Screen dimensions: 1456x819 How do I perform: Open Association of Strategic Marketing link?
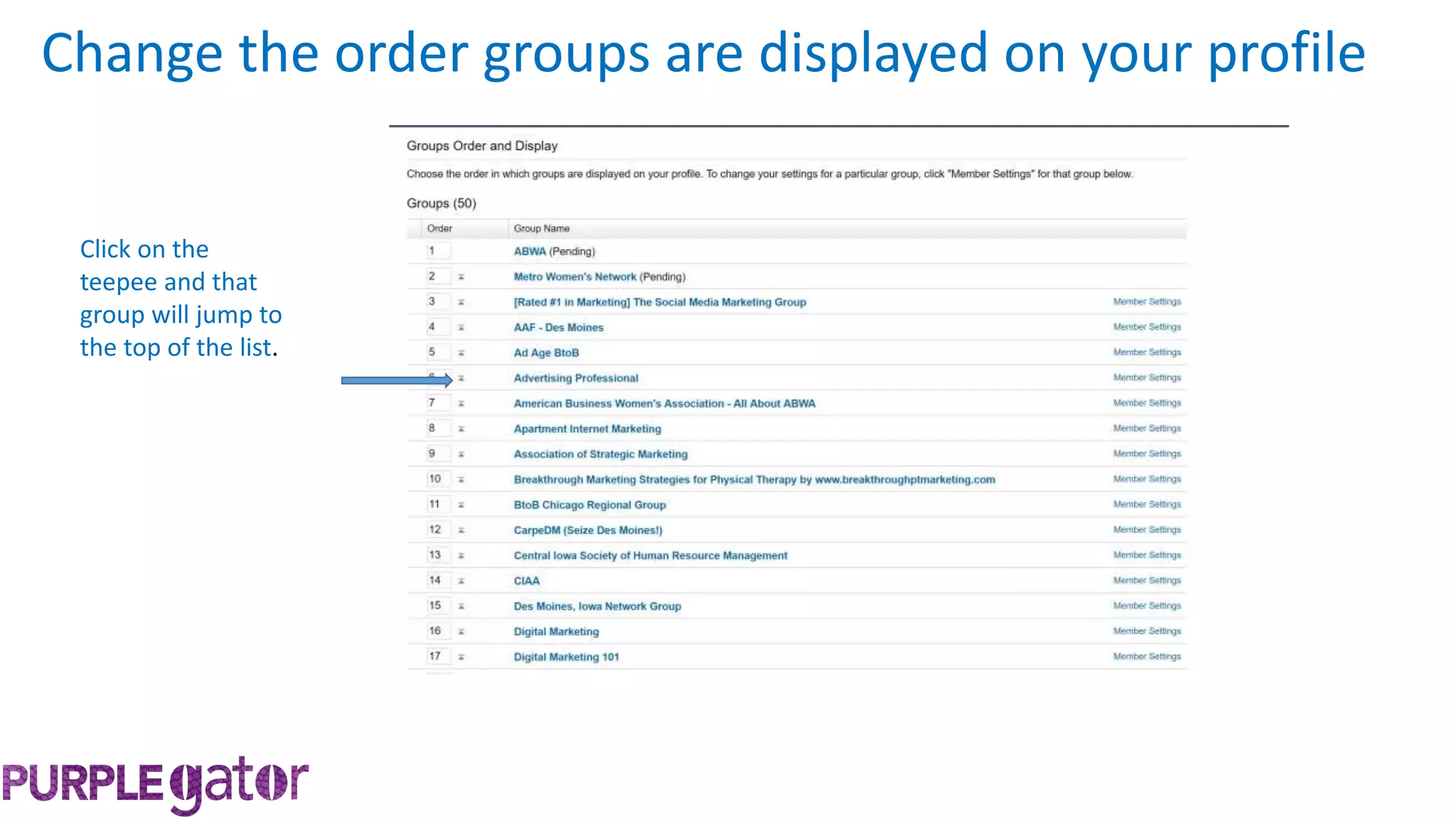(601, 454)
